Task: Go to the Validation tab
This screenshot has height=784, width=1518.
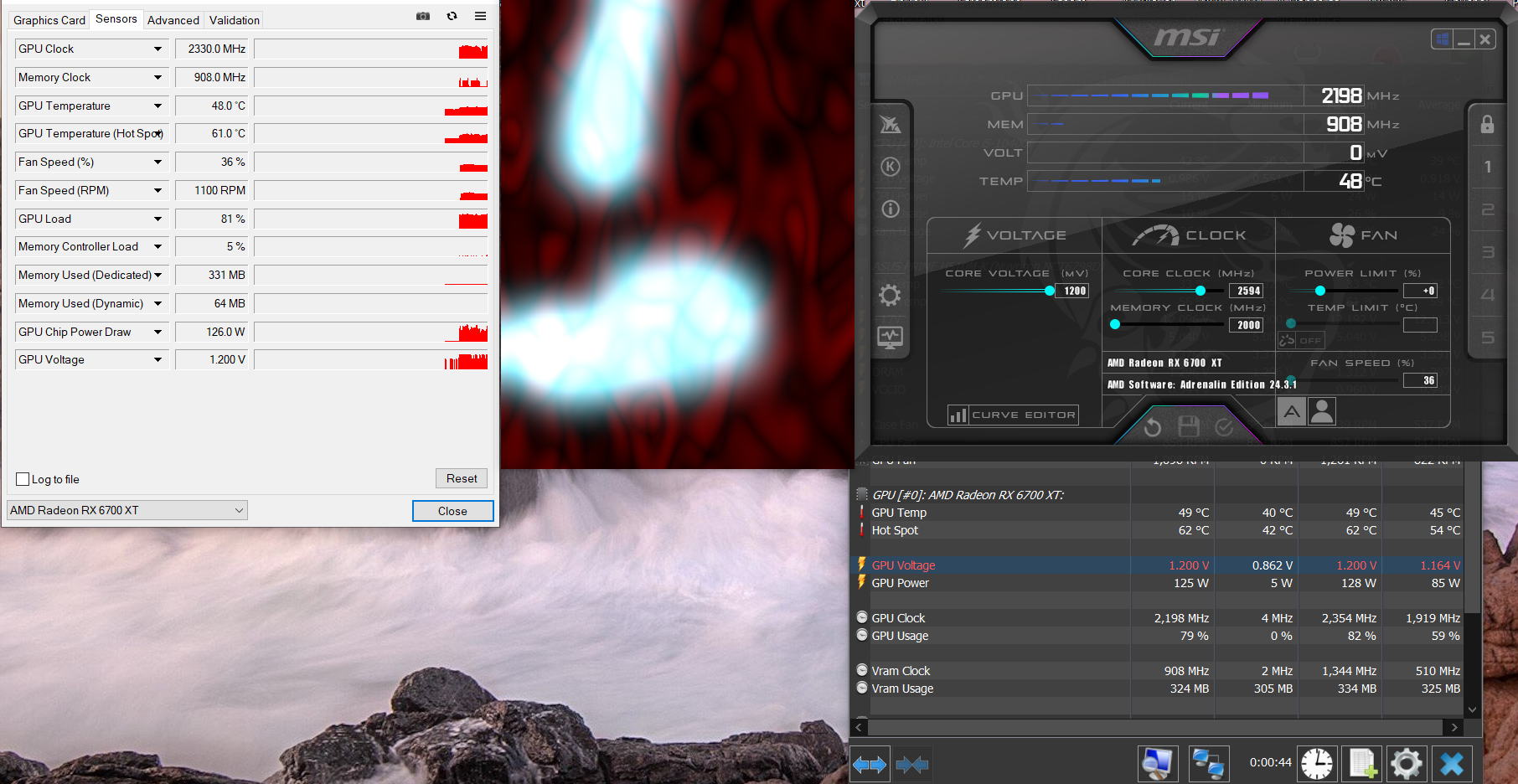Action: tap(235, 20)
